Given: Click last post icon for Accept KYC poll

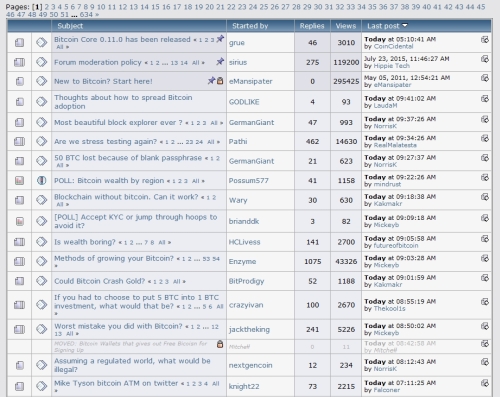Looking at the screenshot, I should pos(485,218).
